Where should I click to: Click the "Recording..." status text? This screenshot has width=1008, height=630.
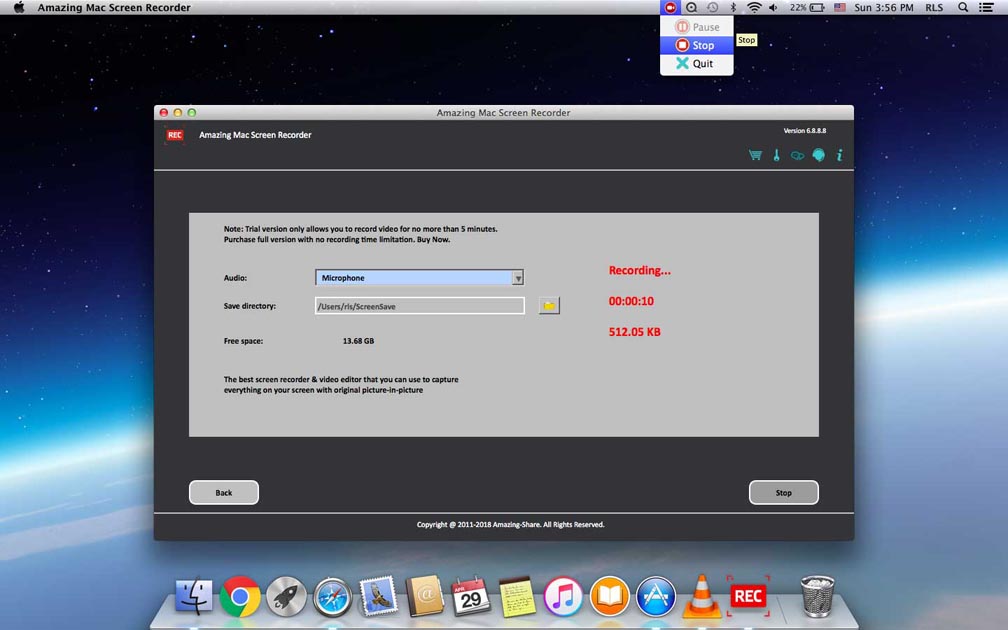point(640,271)
